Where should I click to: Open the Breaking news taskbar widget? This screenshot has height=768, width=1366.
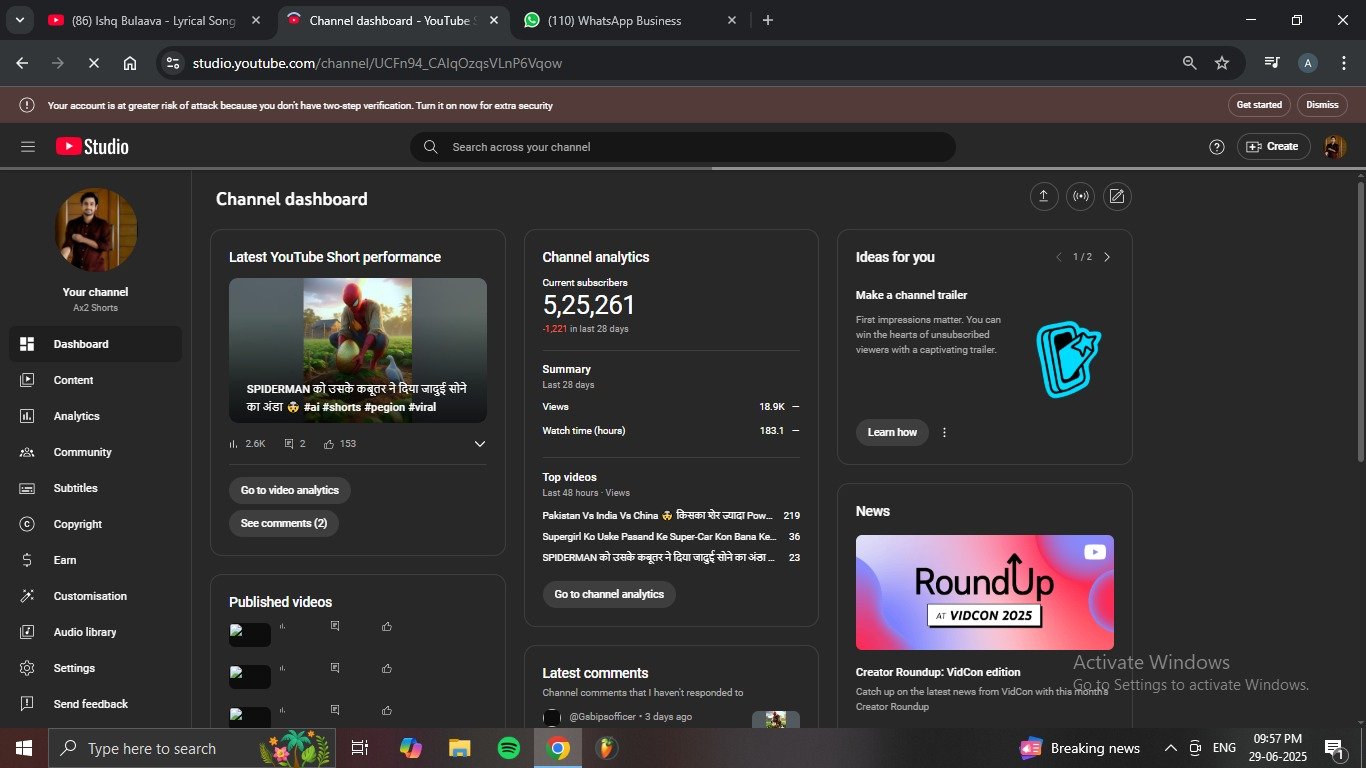click(x=1080, y=748)
